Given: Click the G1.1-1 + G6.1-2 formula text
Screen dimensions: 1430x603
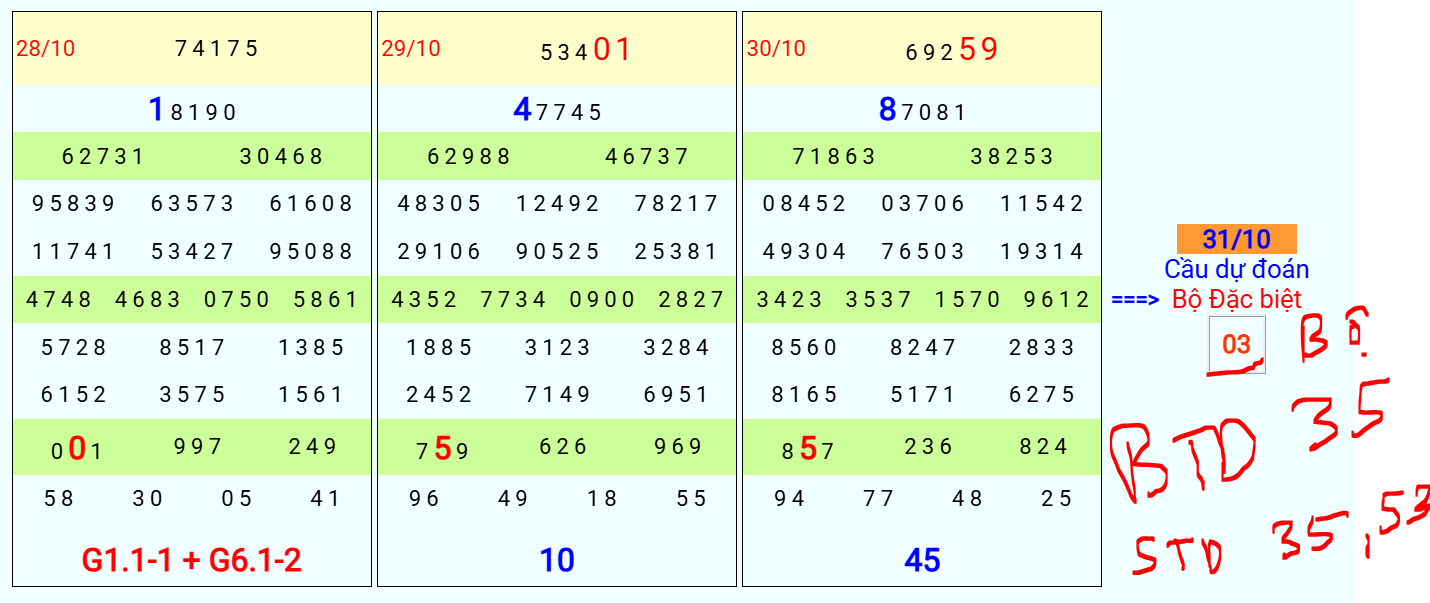Looking at the screenshot, I should (x=192, y=560).
